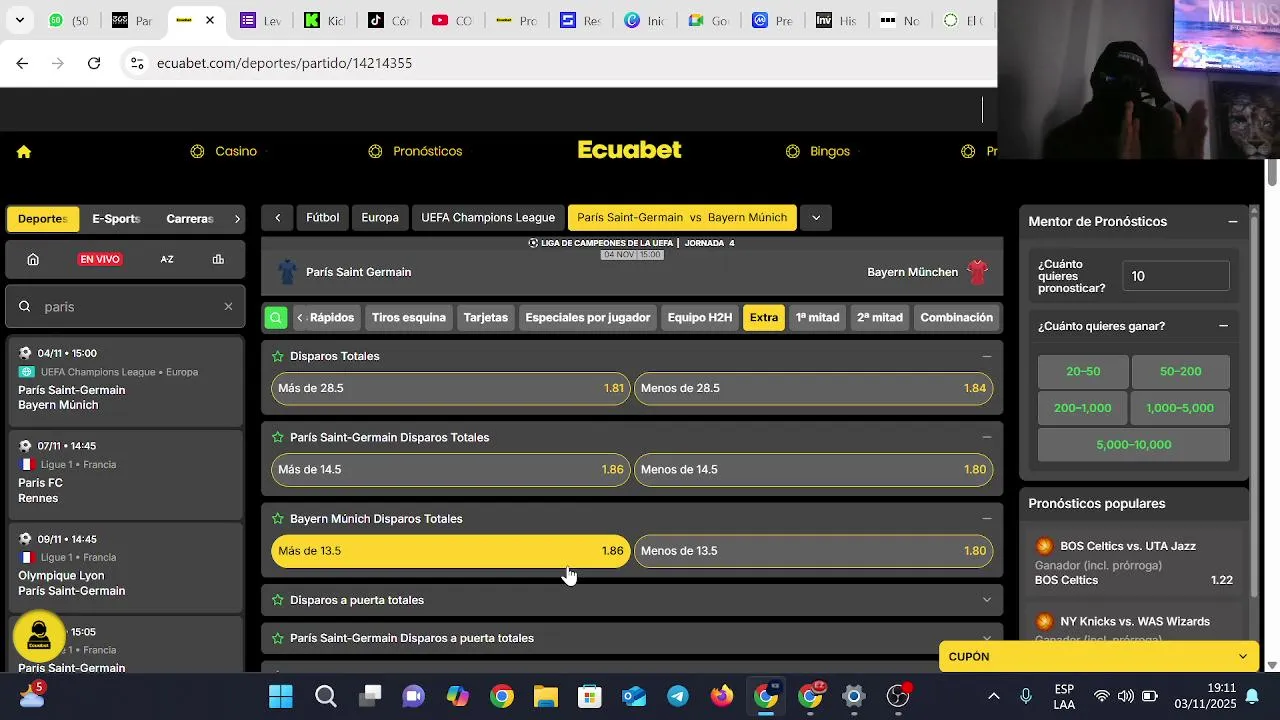
Task: Open the browser tab search dropdown
Action: click(20, 20)
